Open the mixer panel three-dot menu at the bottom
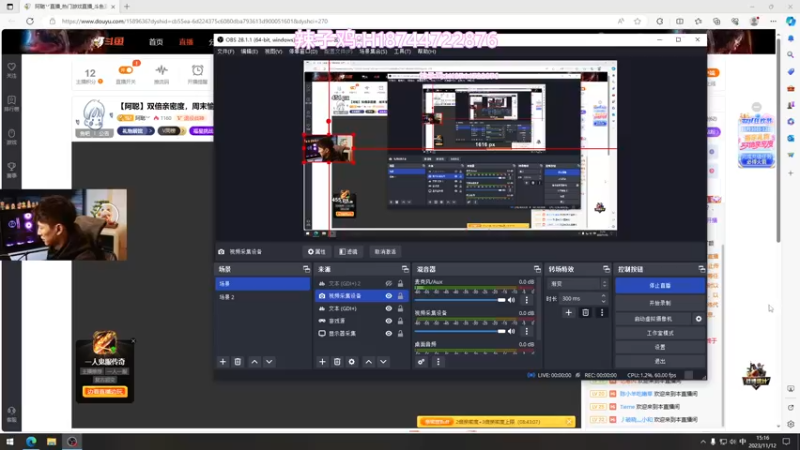 click(438, 362)
